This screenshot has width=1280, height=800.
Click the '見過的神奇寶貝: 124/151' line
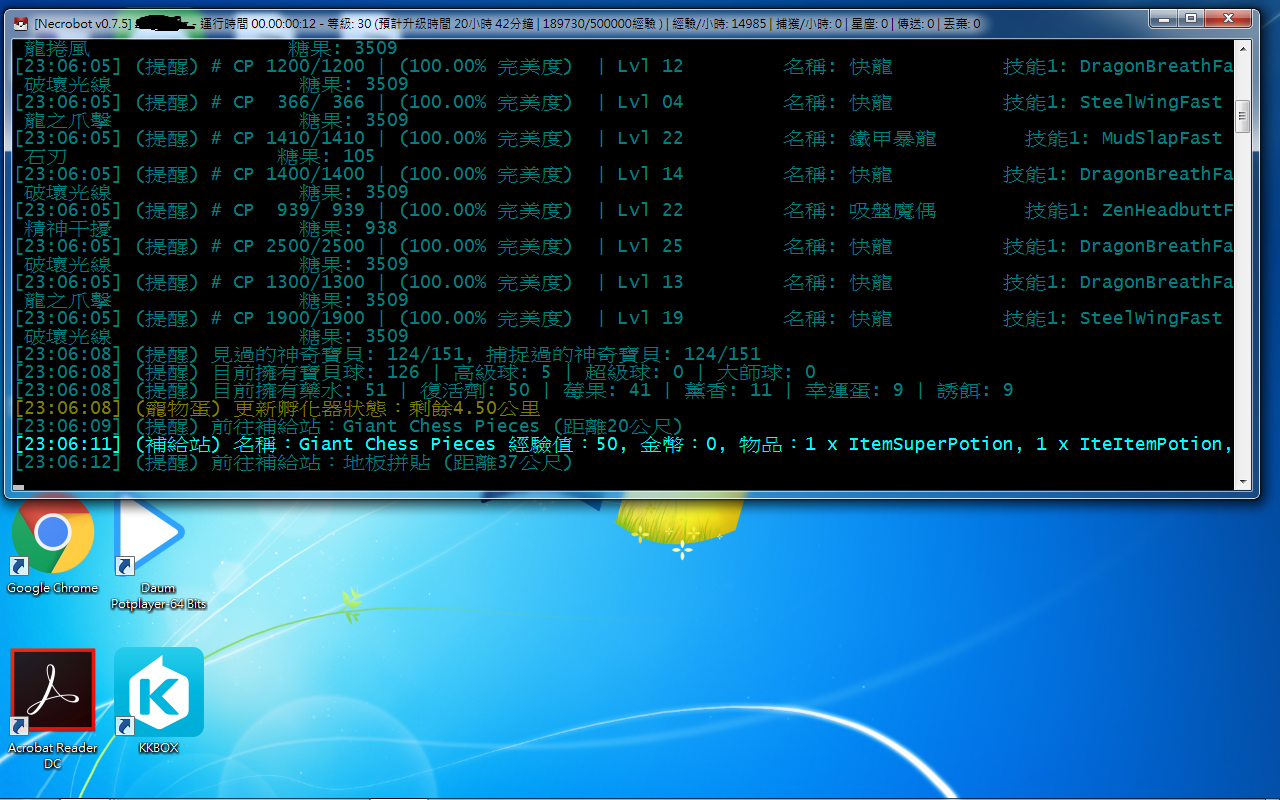click(388, 354)
